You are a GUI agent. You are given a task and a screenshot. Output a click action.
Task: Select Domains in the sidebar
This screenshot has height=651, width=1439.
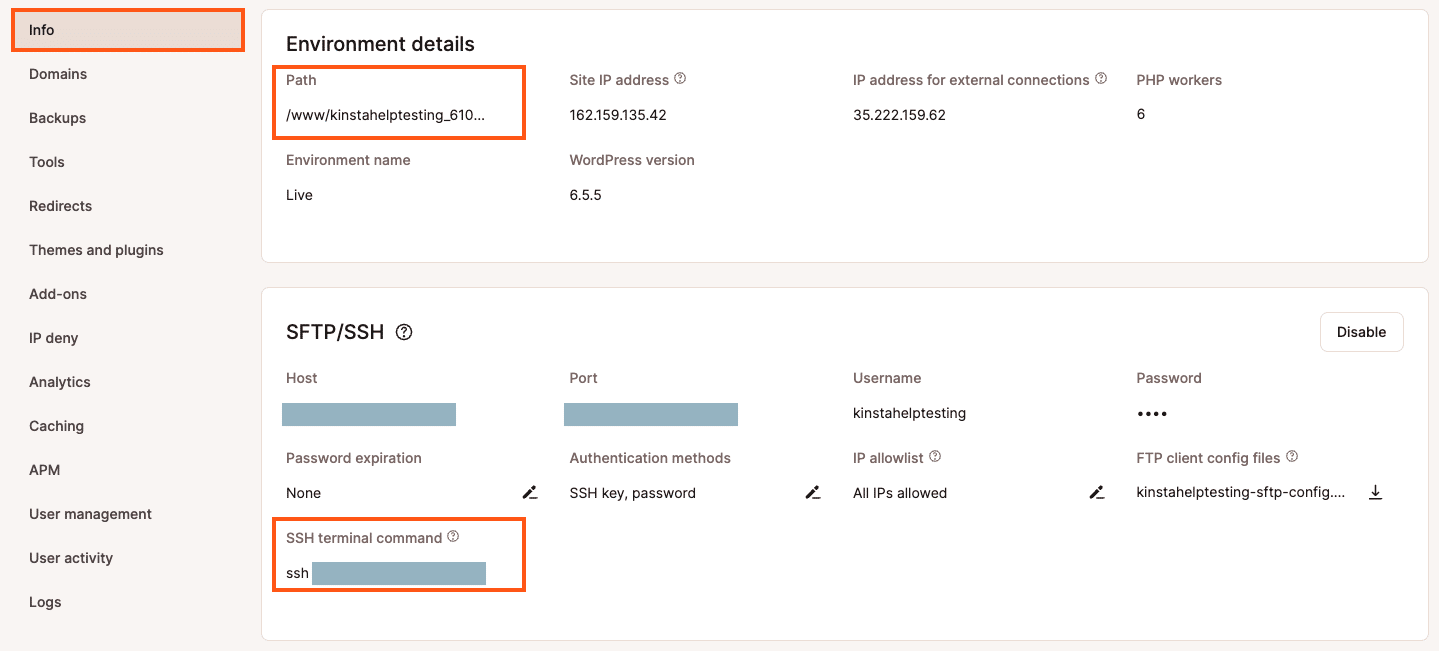[57, 74]
